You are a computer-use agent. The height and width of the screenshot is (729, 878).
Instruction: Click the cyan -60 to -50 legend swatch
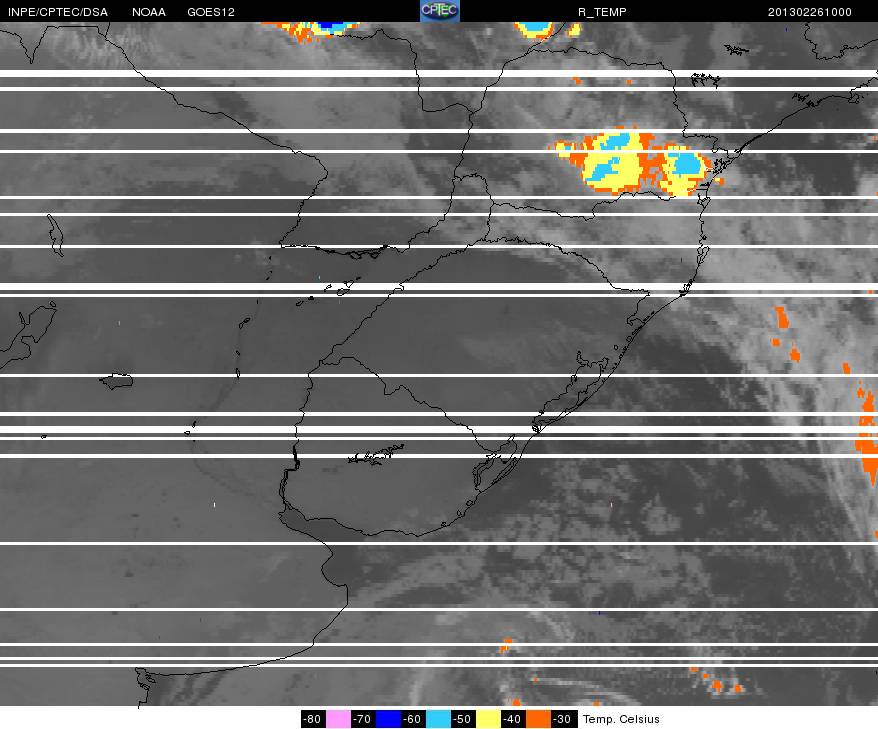[438, 719]
